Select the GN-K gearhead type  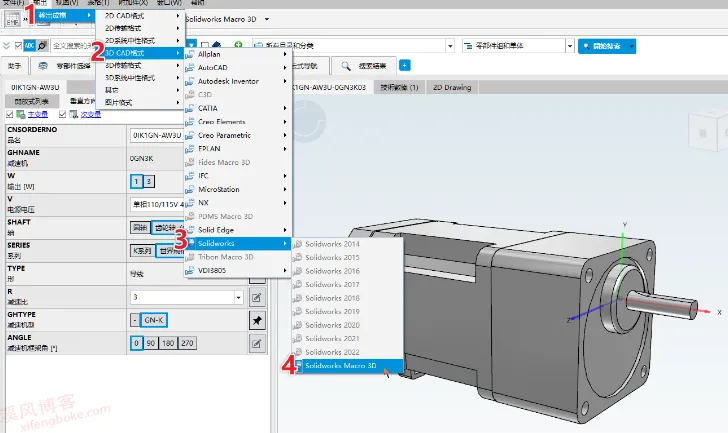pos(154,320)
